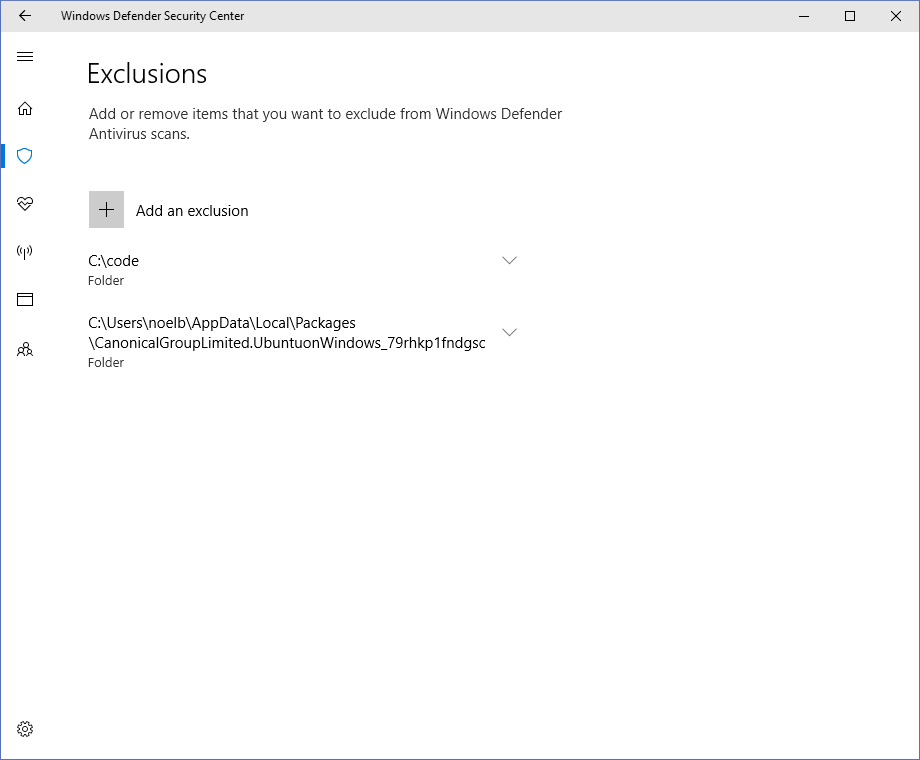Close the Windows Defender Security Center window
920x760 pixels.
tap(895, 16)
